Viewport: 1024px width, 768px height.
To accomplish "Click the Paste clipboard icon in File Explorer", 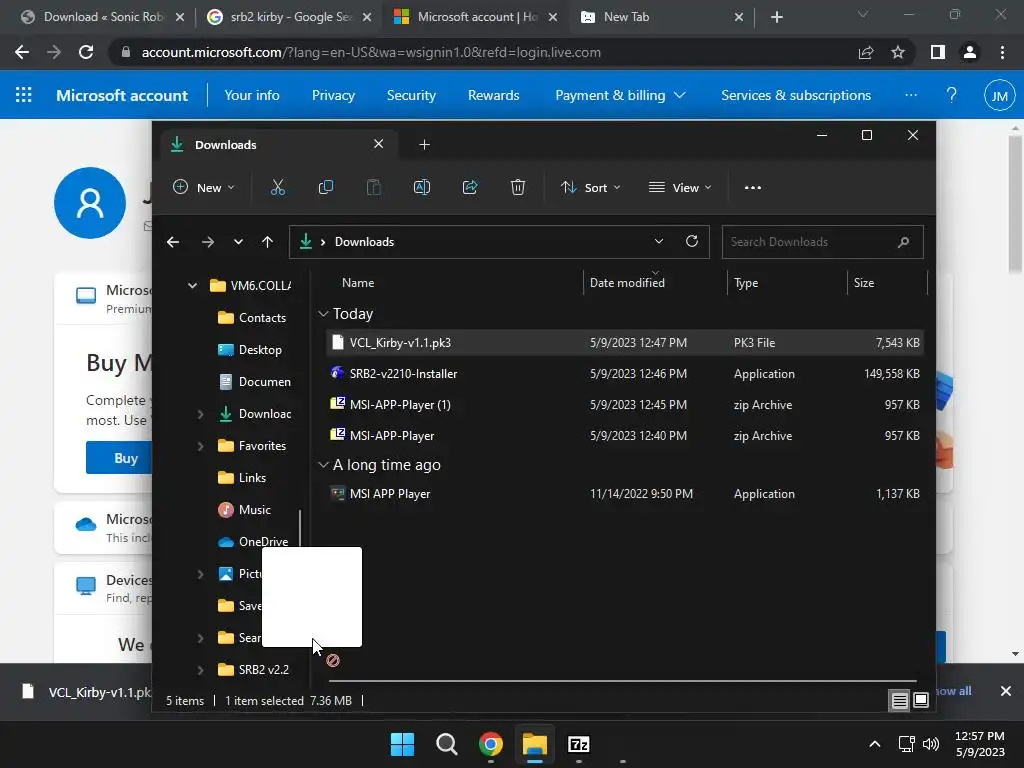I will click(374, 187).
